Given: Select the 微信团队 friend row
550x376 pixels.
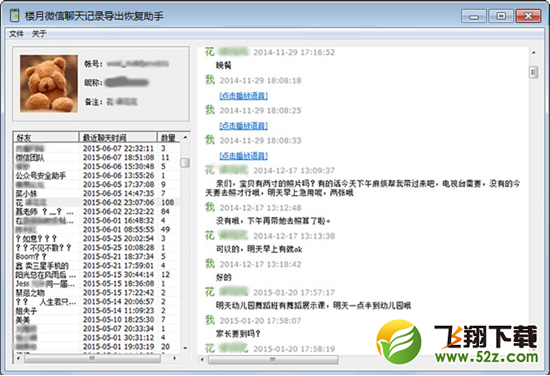Looking at the screenshot, I should (97, 157).
